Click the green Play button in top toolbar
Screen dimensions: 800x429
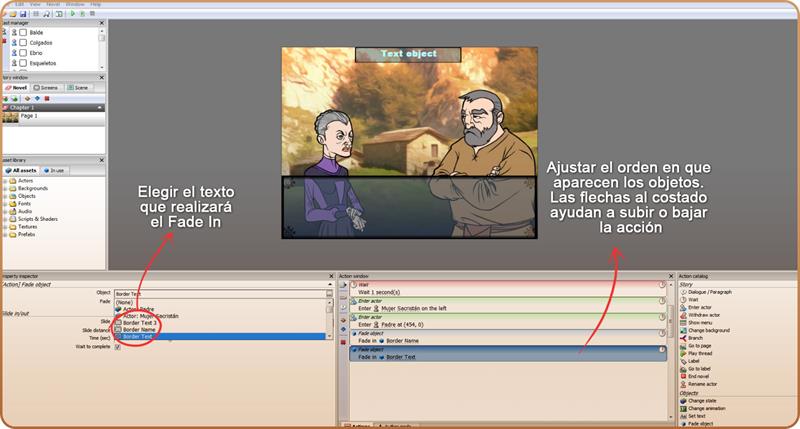pos(72,14)
